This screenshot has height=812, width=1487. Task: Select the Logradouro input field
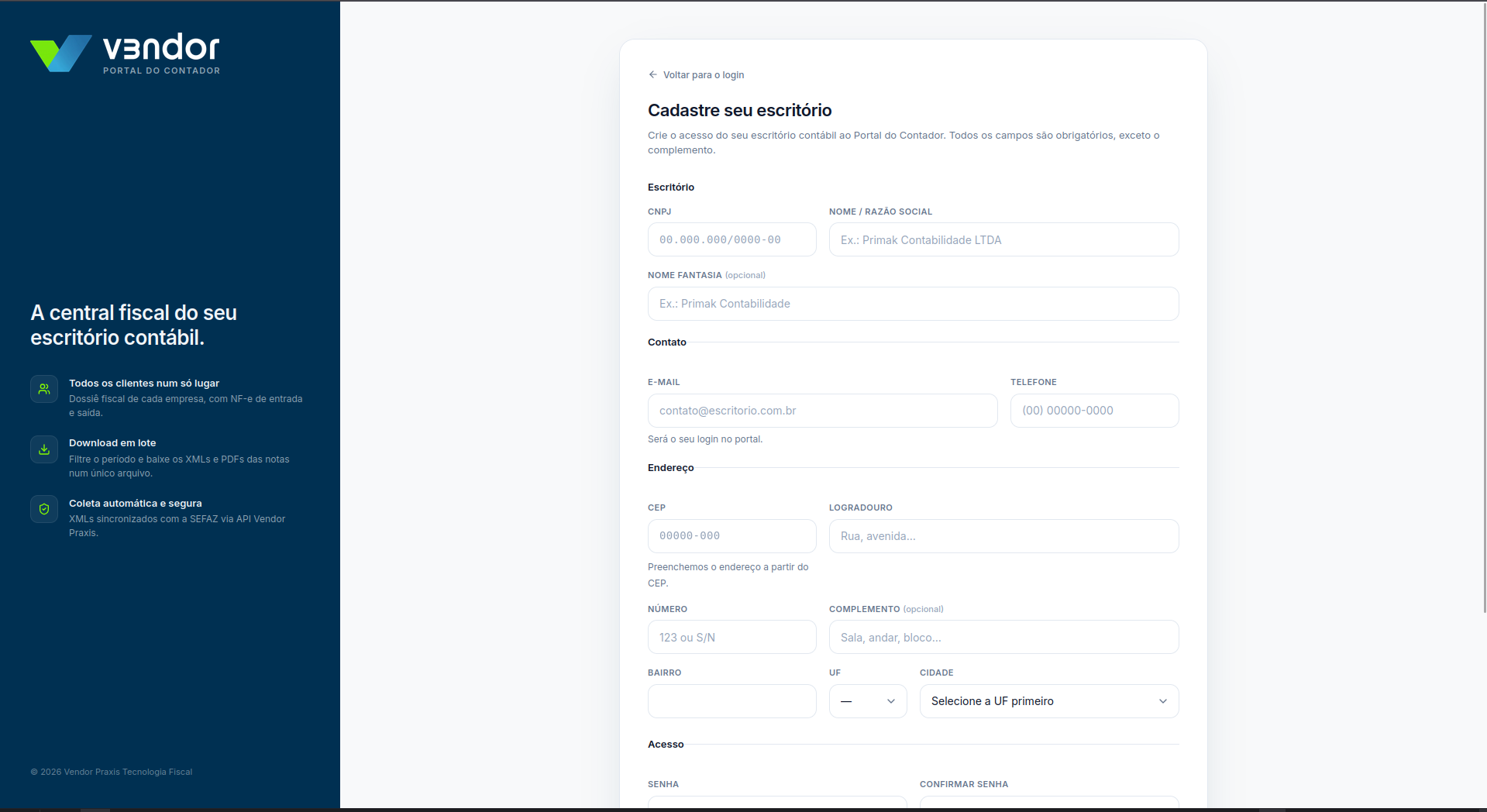(x=1004, y=536)
